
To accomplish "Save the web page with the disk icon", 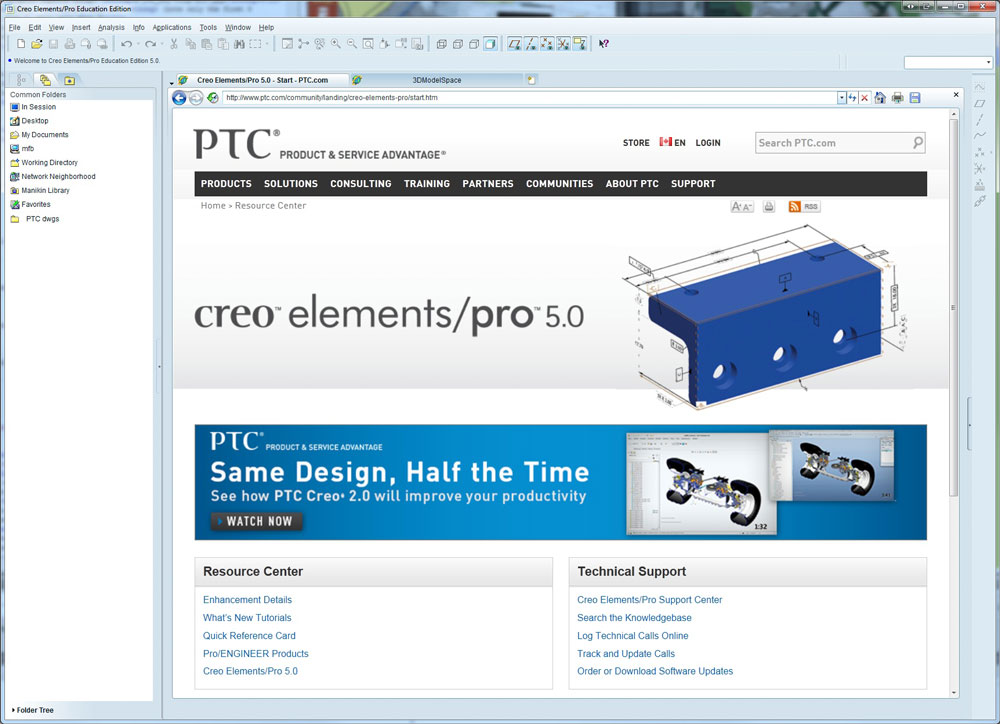I will [x=915, y=98].
